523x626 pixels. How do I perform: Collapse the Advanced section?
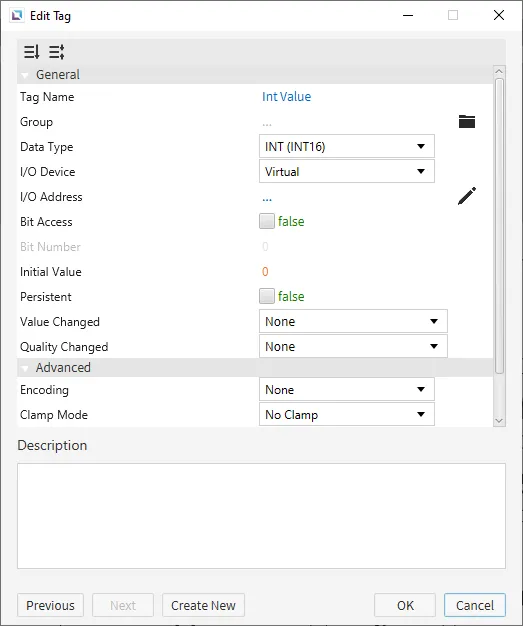[x=25, y=368]
